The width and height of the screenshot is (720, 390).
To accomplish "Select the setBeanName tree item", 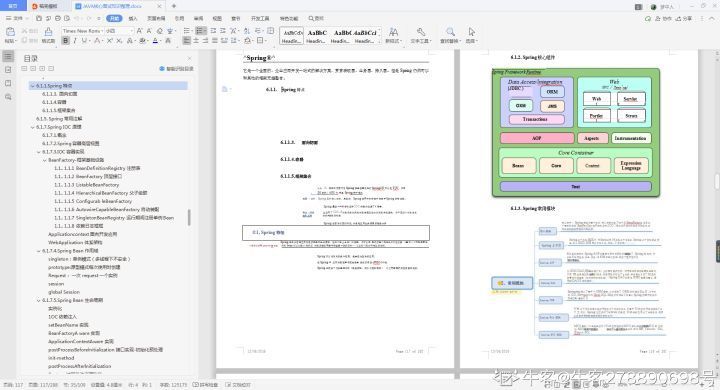I will (68, 325).
